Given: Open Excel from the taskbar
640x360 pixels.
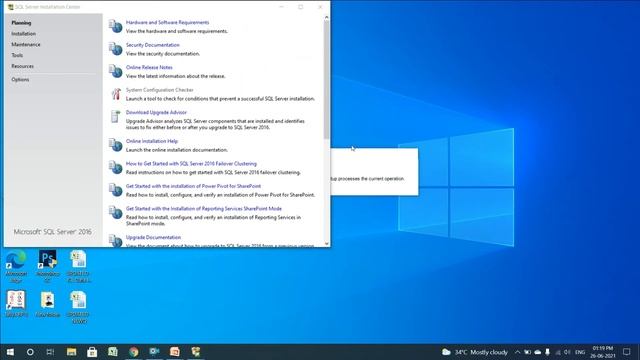Looking at the screenshot, I should coord(113,352).
